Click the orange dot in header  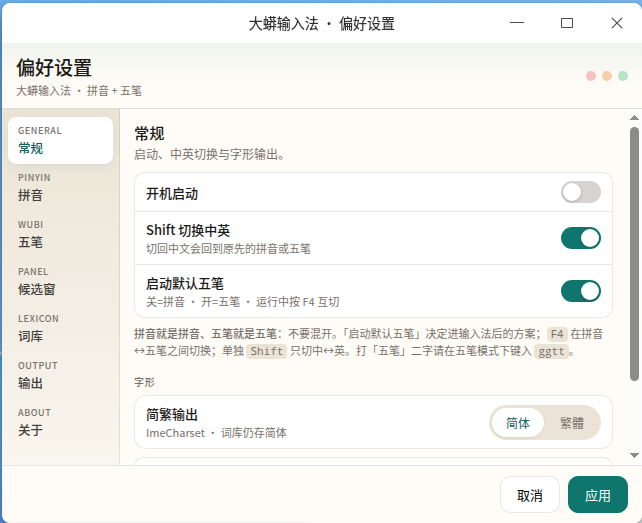607,76
